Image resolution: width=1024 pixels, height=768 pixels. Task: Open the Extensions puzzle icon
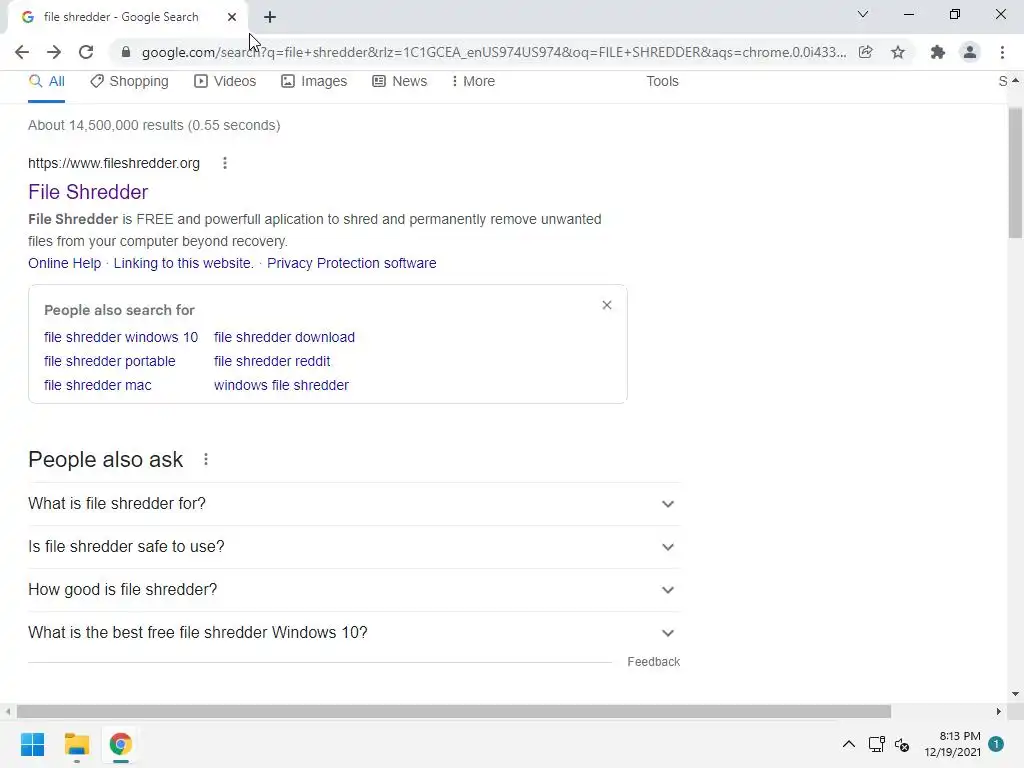click(938, 52)
